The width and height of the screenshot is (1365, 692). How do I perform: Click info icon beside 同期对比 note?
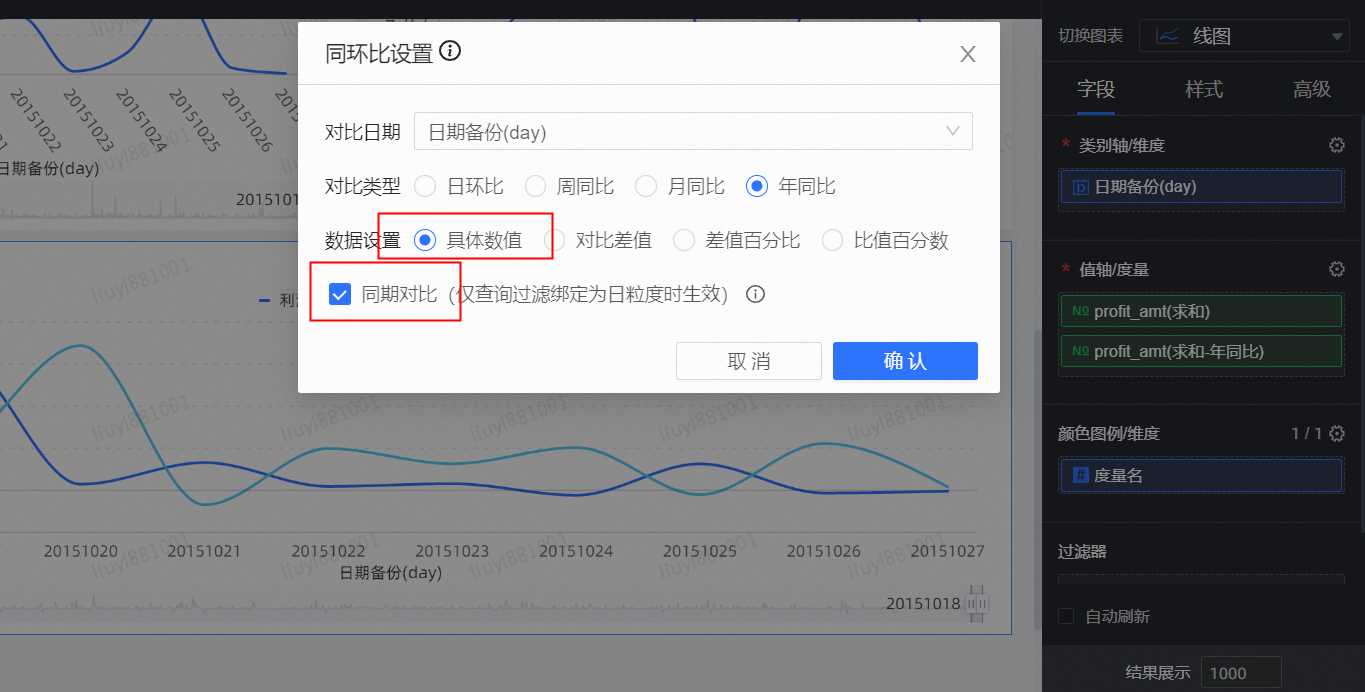point(756,294)
